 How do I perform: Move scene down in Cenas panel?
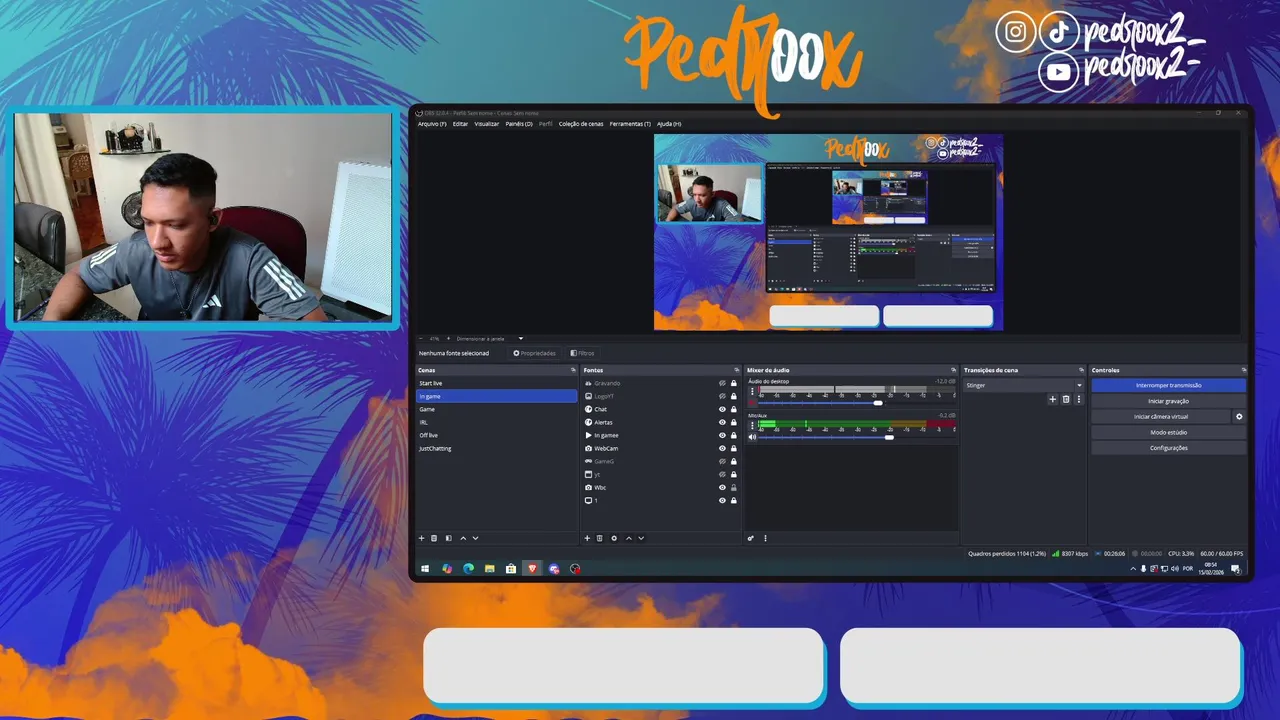tap(475, 538)
